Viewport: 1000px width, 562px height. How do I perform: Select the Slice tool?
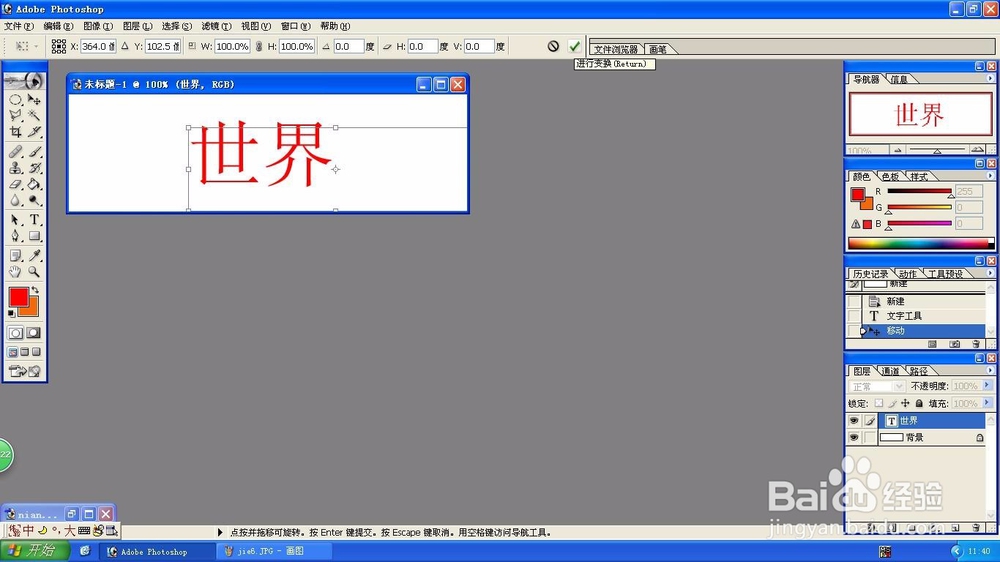tap(34, 131)
